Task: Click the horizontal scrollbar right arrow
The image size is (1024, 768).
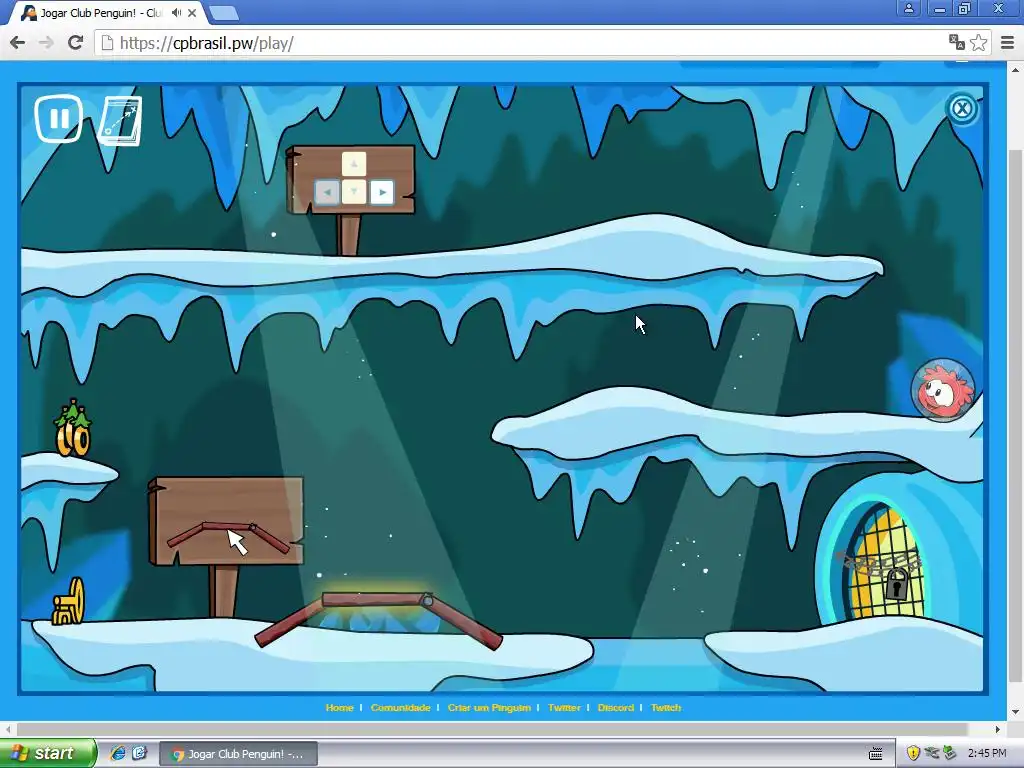Action: [x=997, y=729]
